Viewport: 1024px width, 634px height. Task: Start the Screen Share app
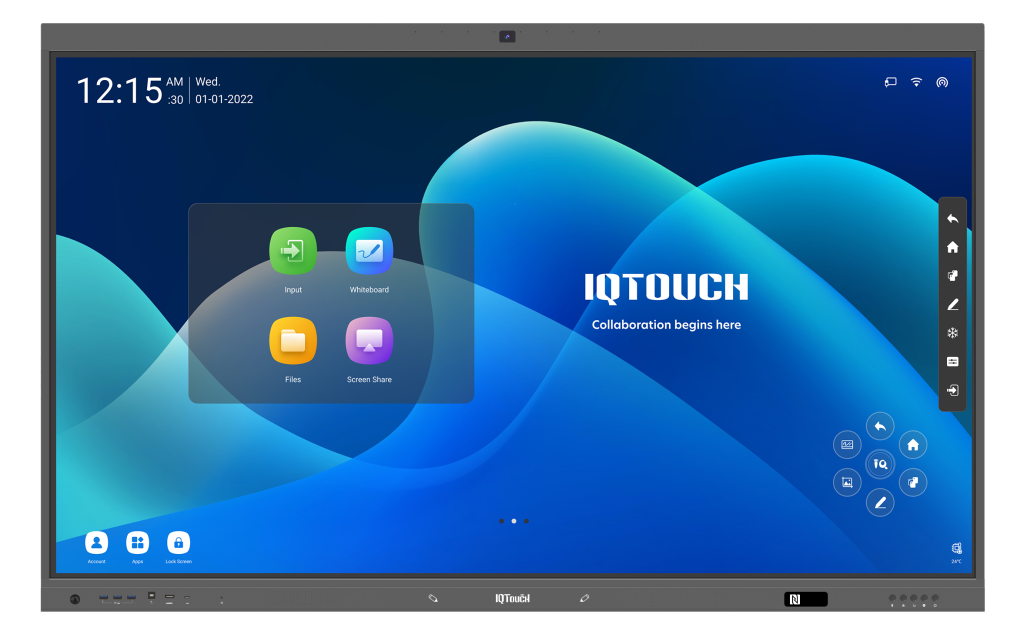[x=369, y=341]
